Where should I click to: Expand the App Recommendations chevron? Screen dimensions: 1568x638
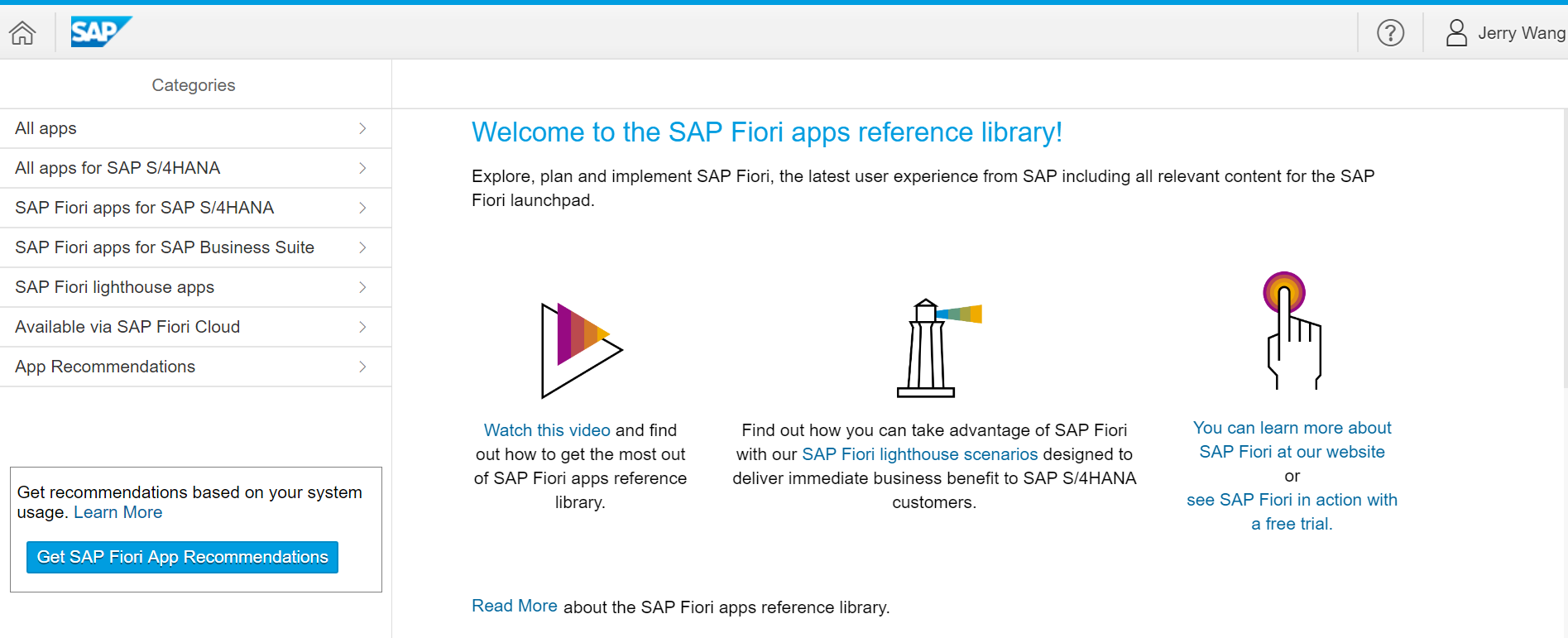[362, 367]
